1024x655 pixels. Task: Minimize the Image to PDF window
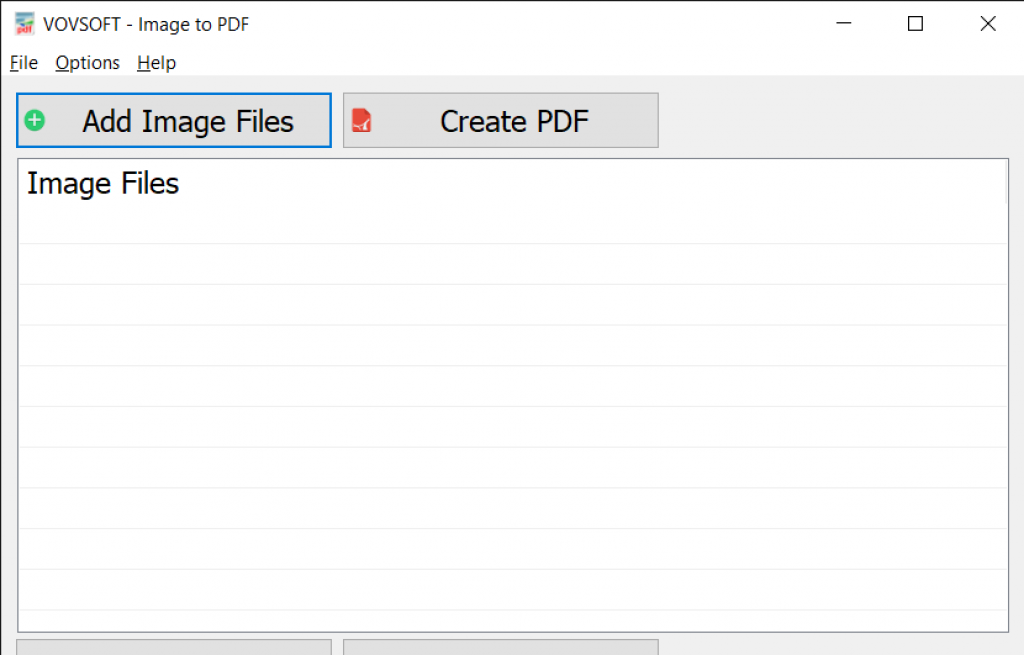844,24
